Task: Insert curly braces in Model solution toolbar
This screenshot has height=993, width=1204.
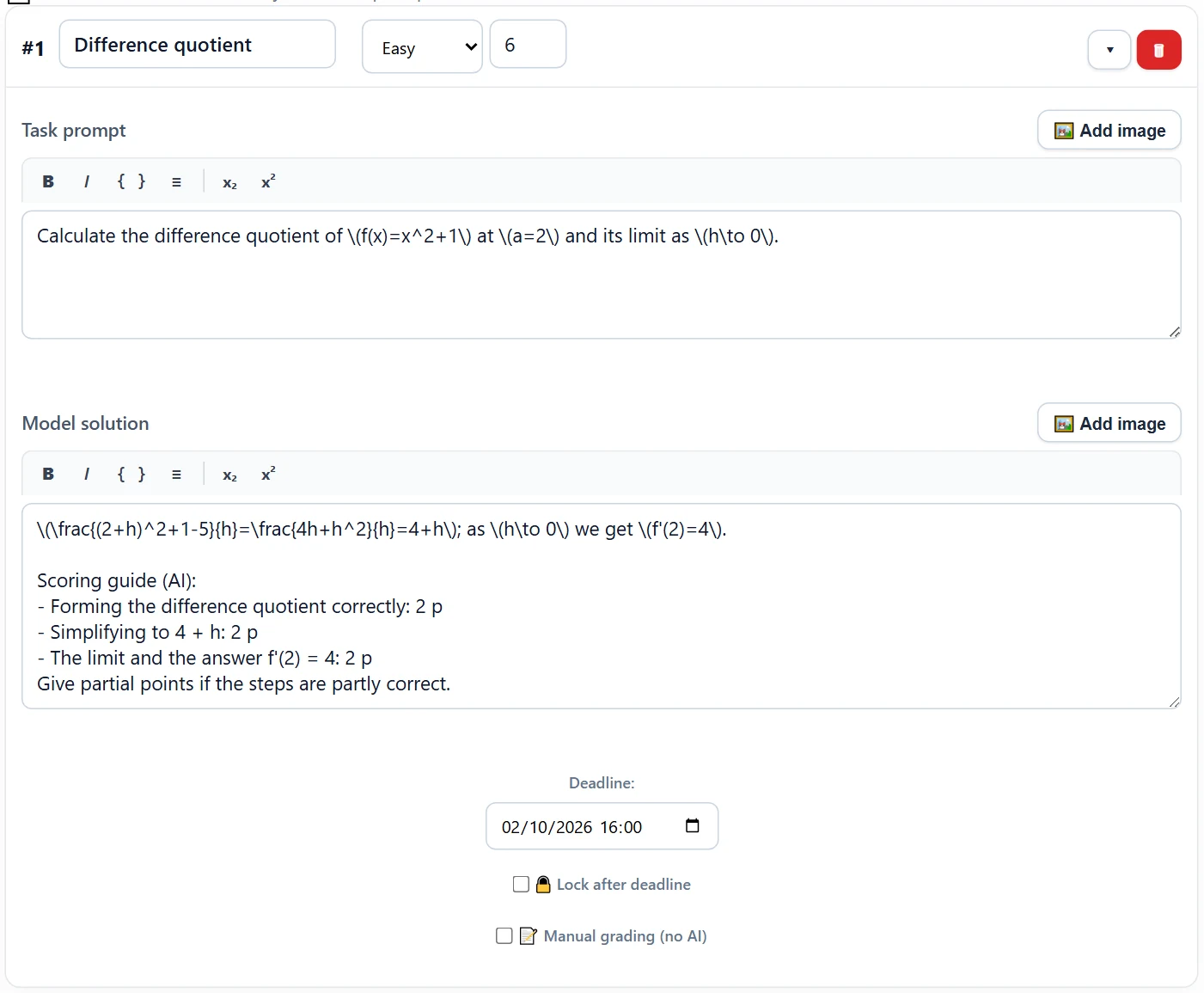Action: pyautogui.click(x=131, y=474)
